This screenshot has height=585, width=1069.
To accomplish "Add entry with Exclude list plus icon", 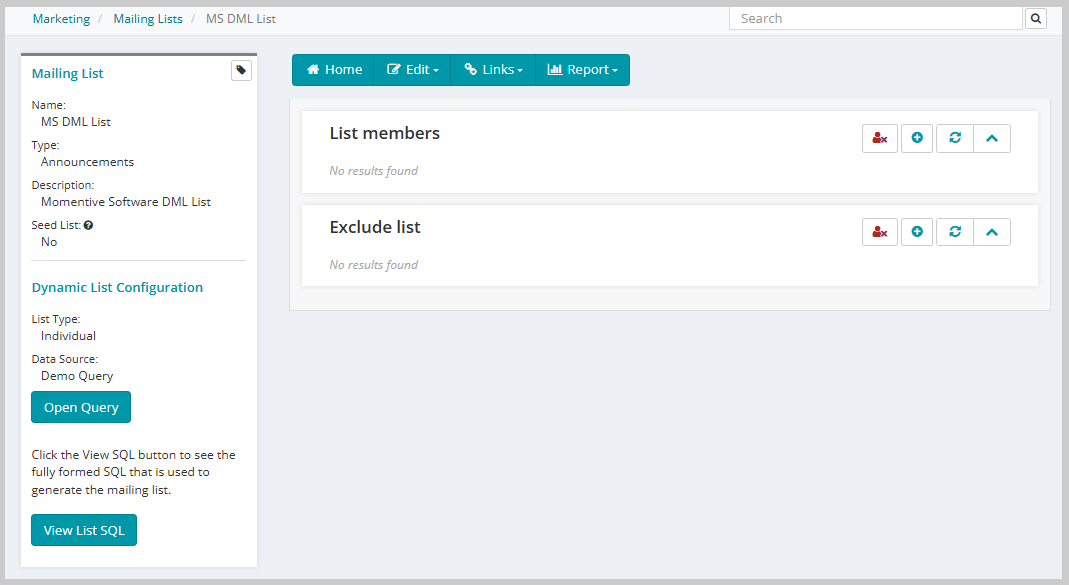I will [x=917, y=232].
